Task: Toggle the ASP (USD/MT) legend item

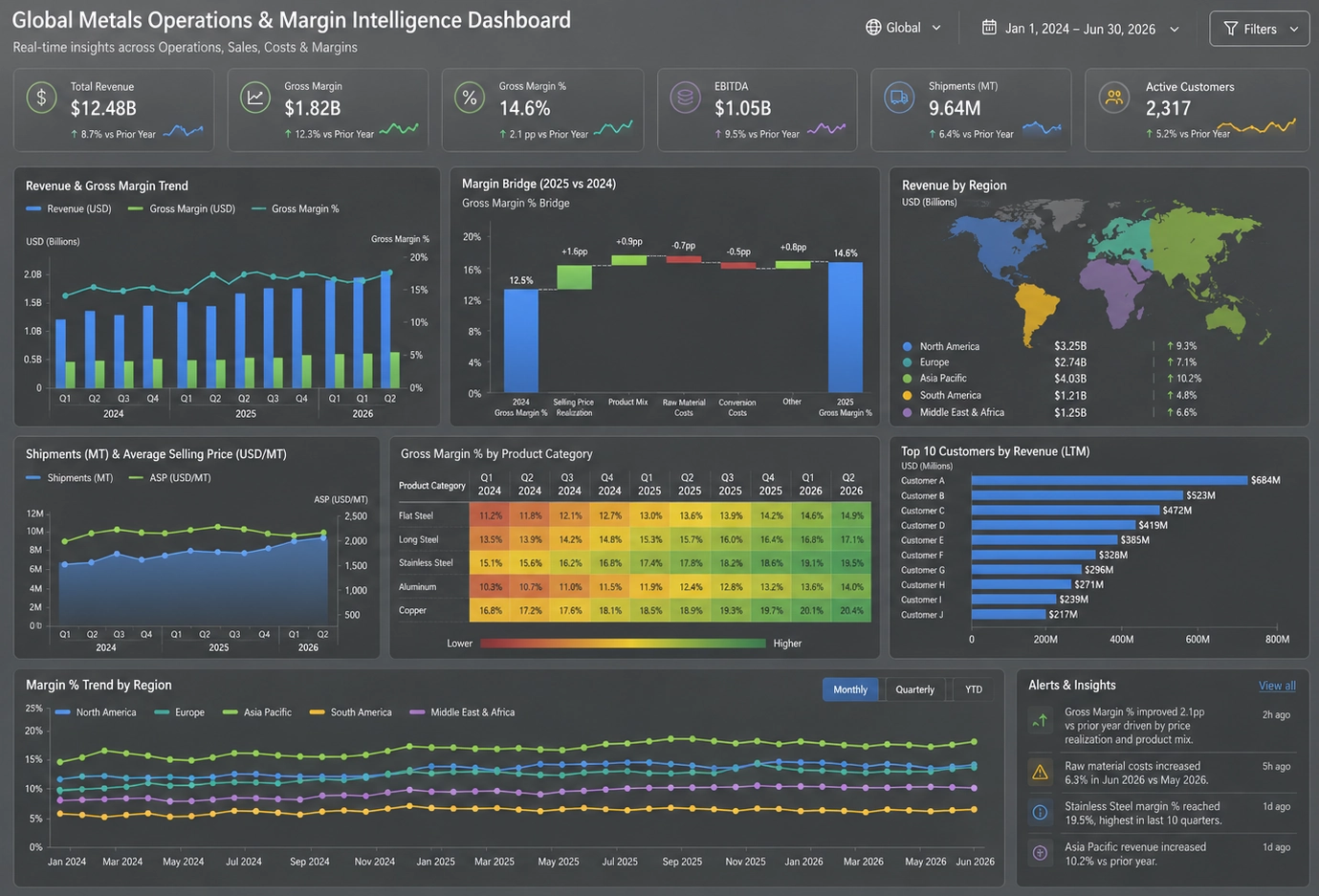Action: pos(170,477)
